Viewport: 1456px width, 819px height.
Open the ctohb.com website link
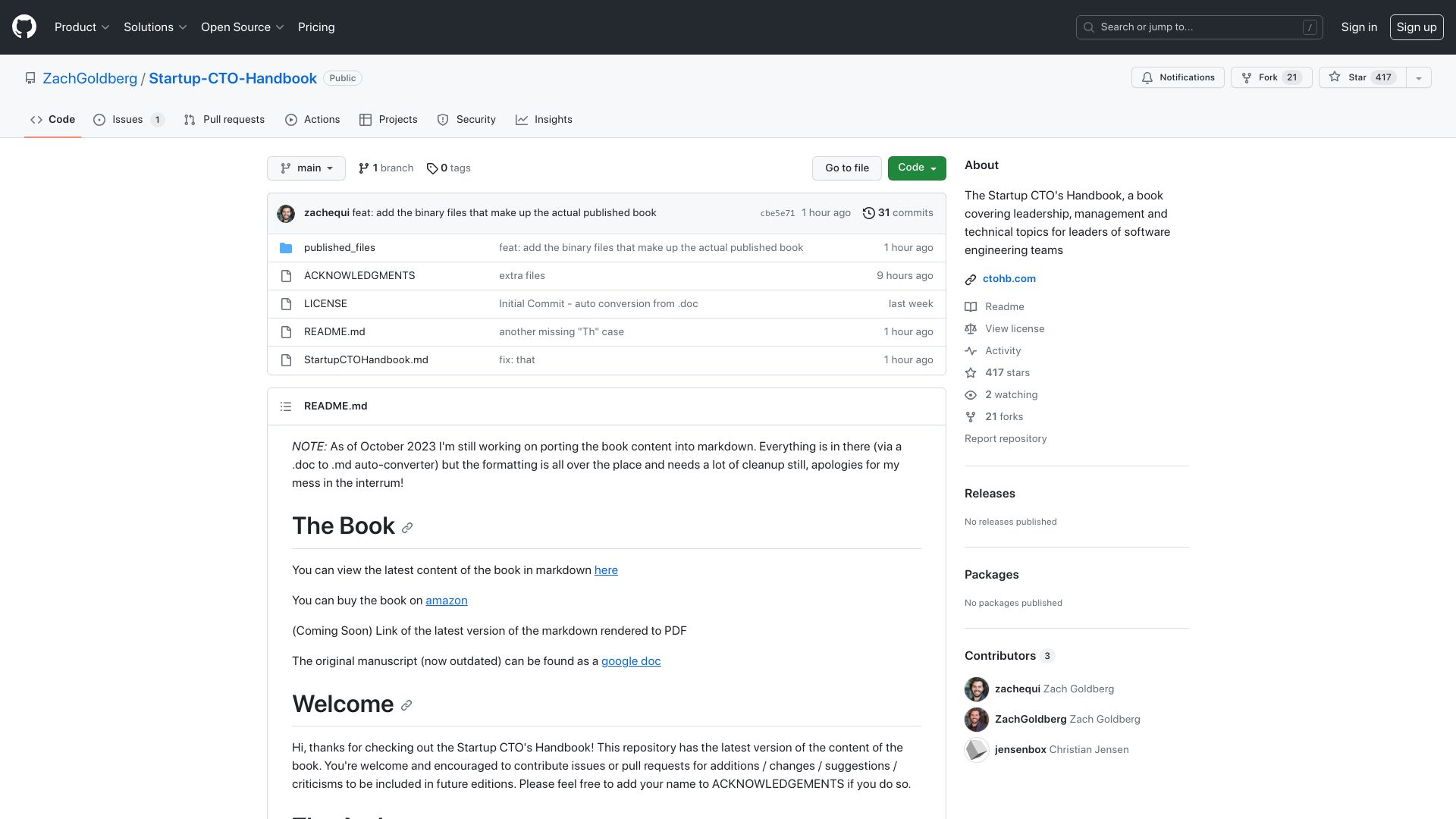(1009, 279)
